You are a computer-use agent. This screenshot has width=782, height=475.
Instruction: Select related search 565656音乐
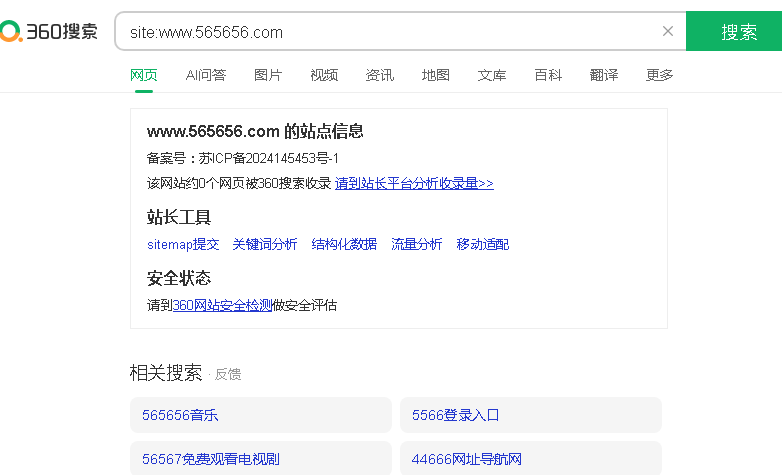(261, 415)
